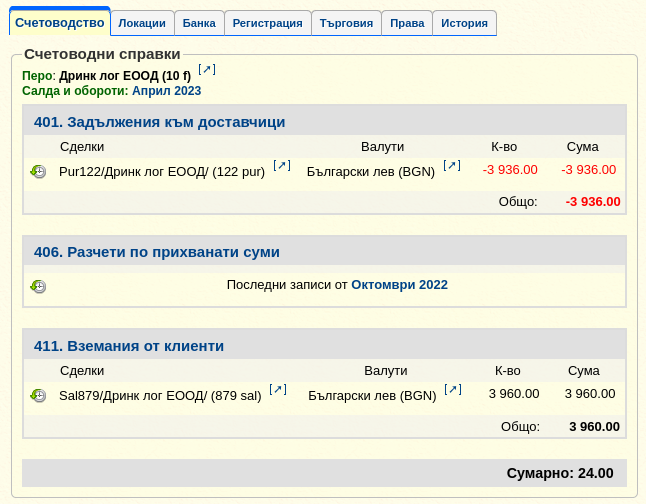This screenshot has height=504, width=646.
Task: Click history clock icon beside Pur122 deal
Action: click(38, 172)
